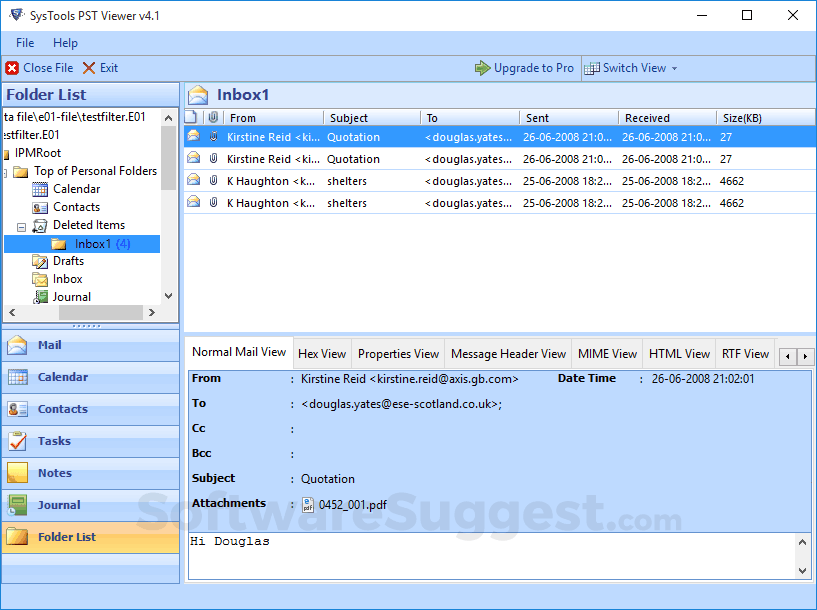Click inside the message body text area
The image size is (817, 610).
491,556
